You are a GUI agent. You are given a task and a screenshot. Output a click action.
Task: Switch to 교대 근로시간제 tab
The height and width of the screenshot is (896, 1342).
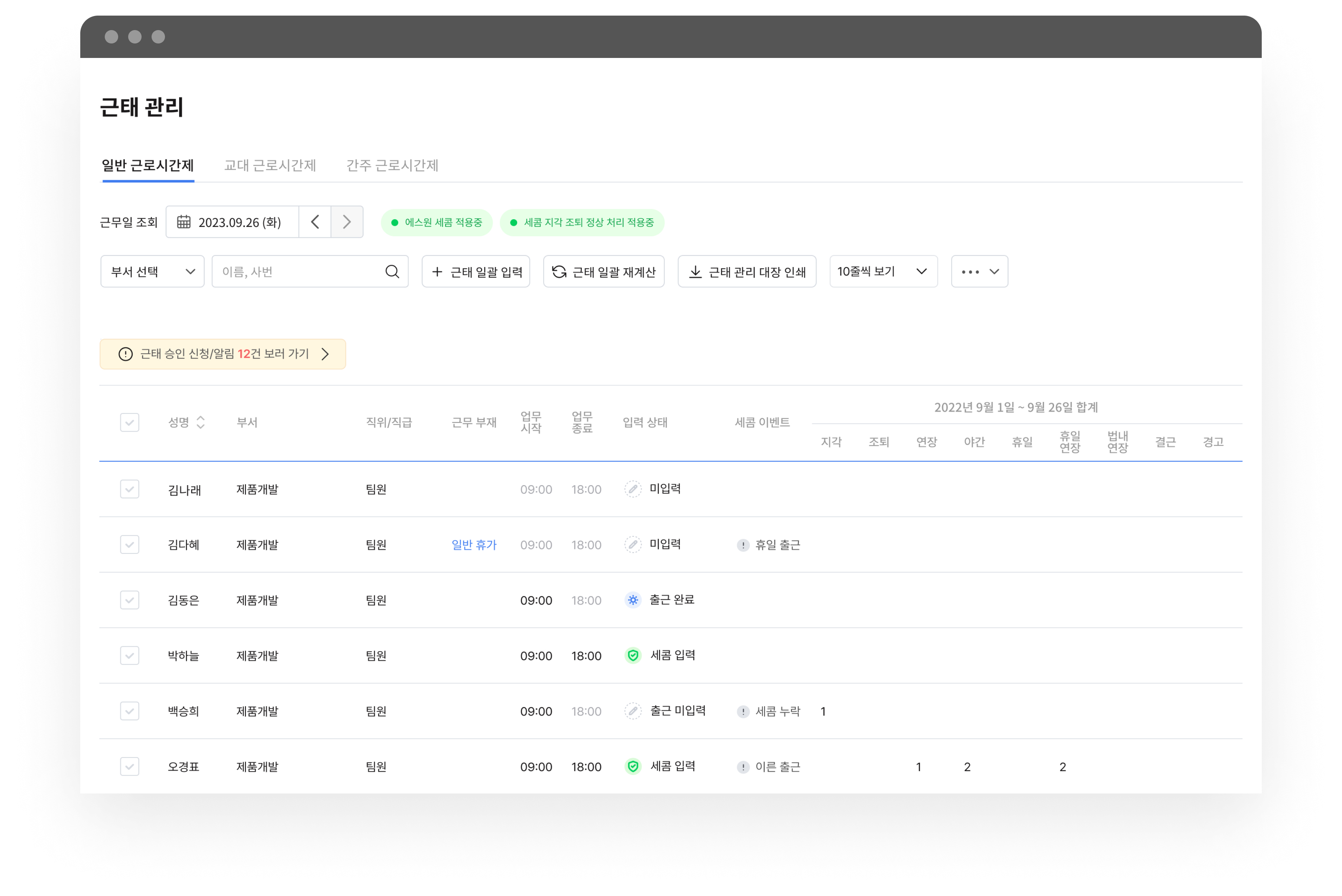(x=270, y=165)
